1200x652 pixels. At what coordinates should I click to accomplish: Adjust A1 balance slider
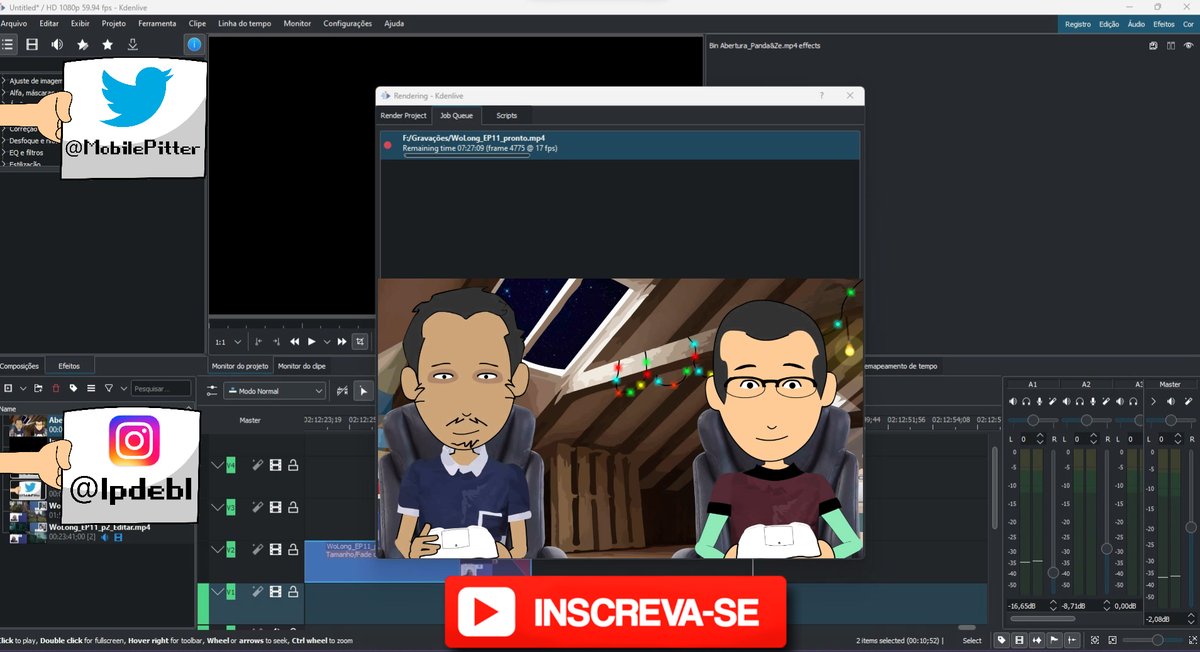(x=1032, y=420)
